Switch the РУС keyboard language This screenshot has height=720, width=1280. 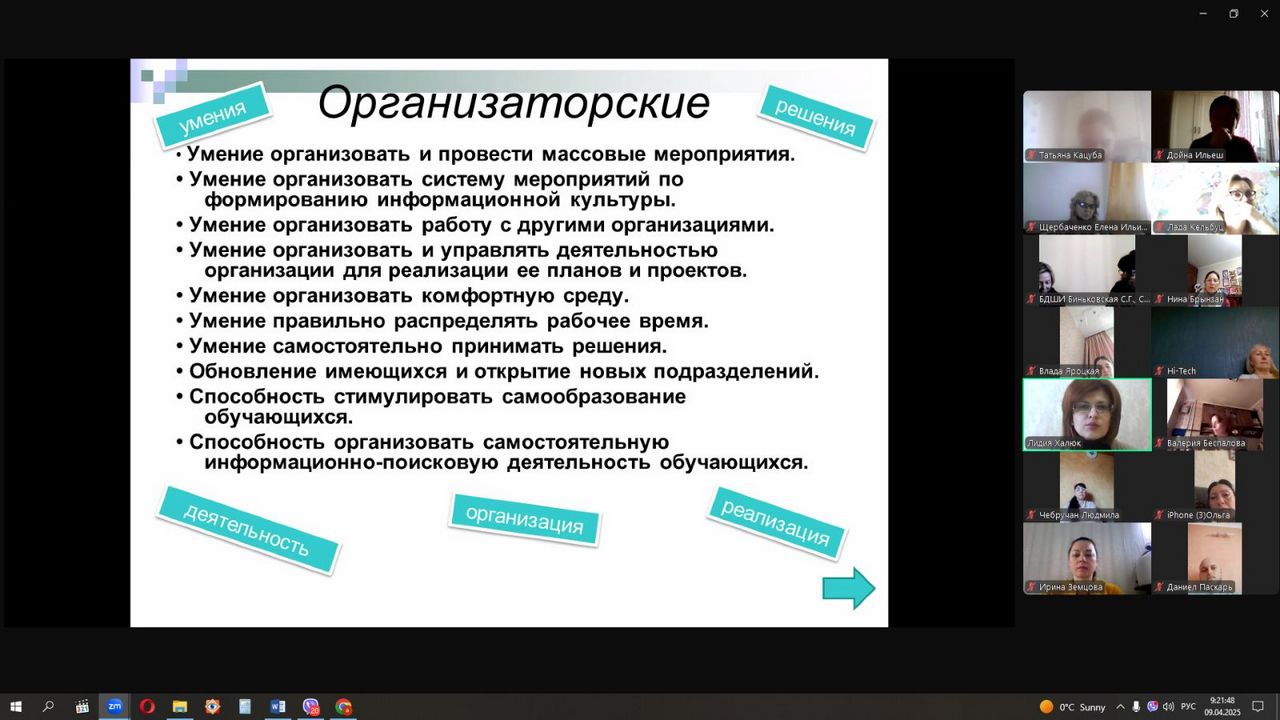click(1189, 707)
